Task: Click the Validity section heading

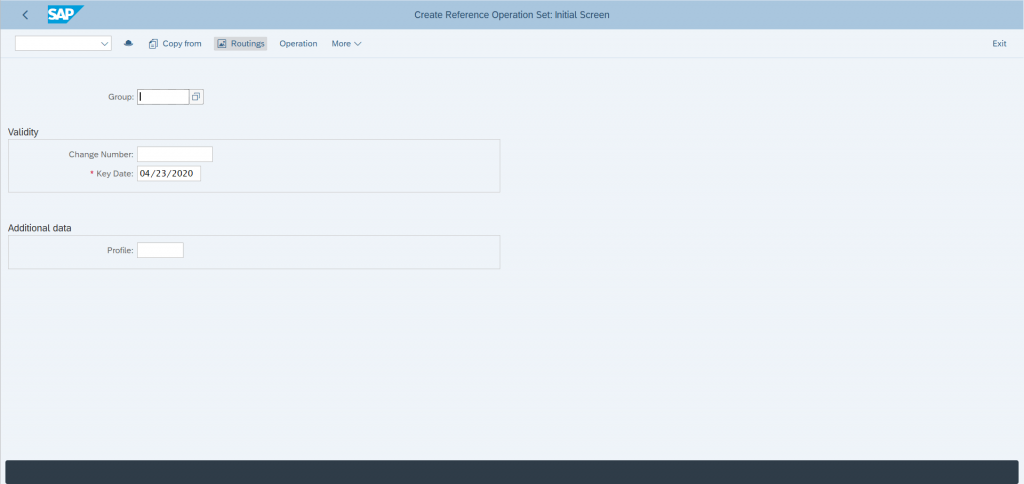Action: click(x=24, y=132)
